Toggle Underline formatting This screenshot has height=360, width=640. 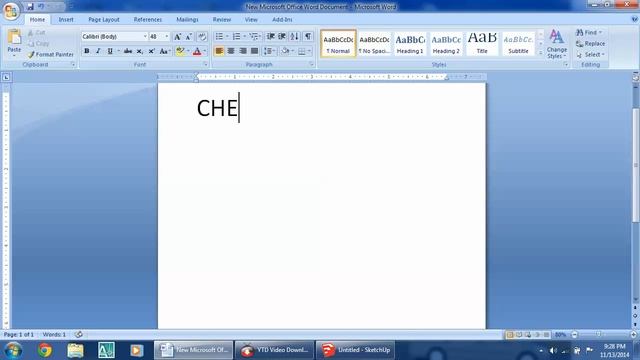(110, 51)
